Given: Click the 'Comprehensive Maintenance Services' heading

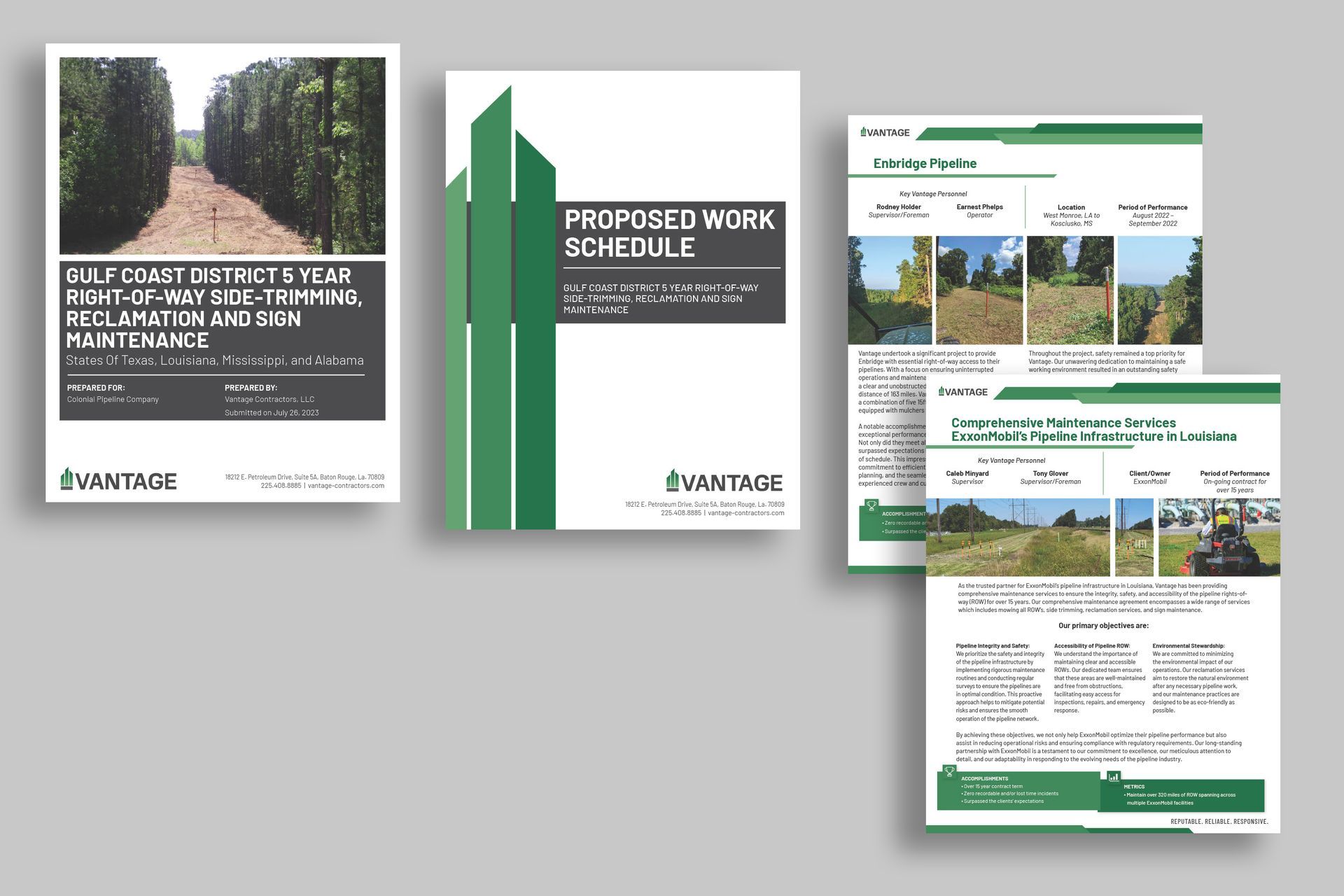Looking at the screenshot, I should (1063, 423).
